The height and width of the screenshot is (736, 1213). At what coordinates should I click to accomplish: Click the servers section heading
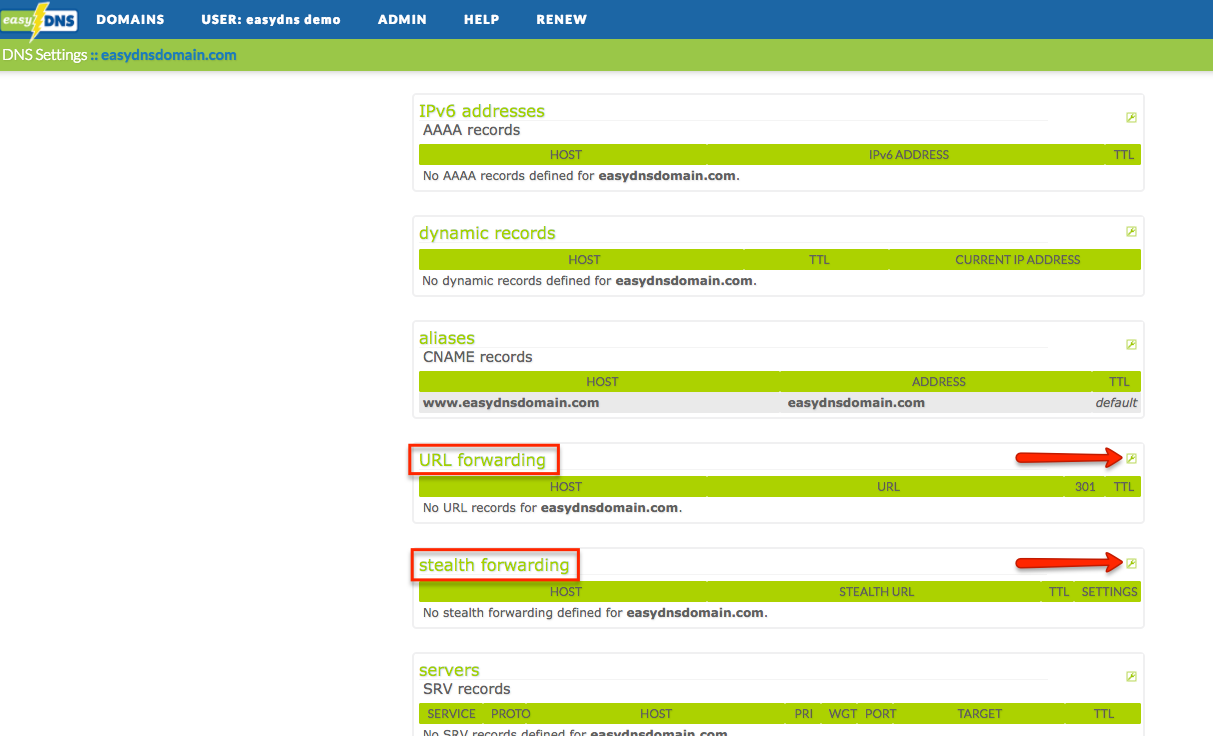(449, 670)
